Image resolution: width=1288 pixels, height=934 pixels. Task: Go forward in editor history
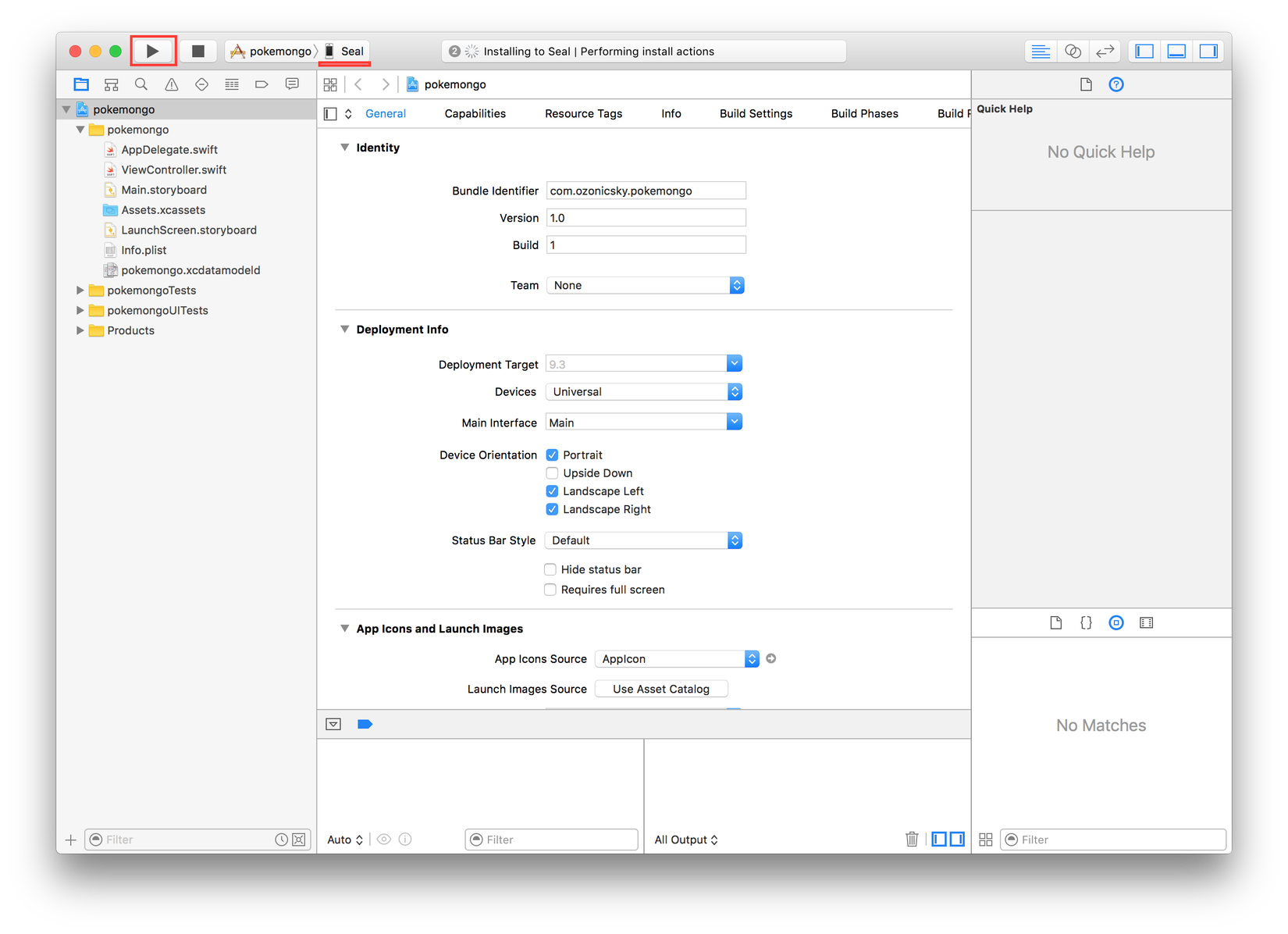(x=386, y=84)
